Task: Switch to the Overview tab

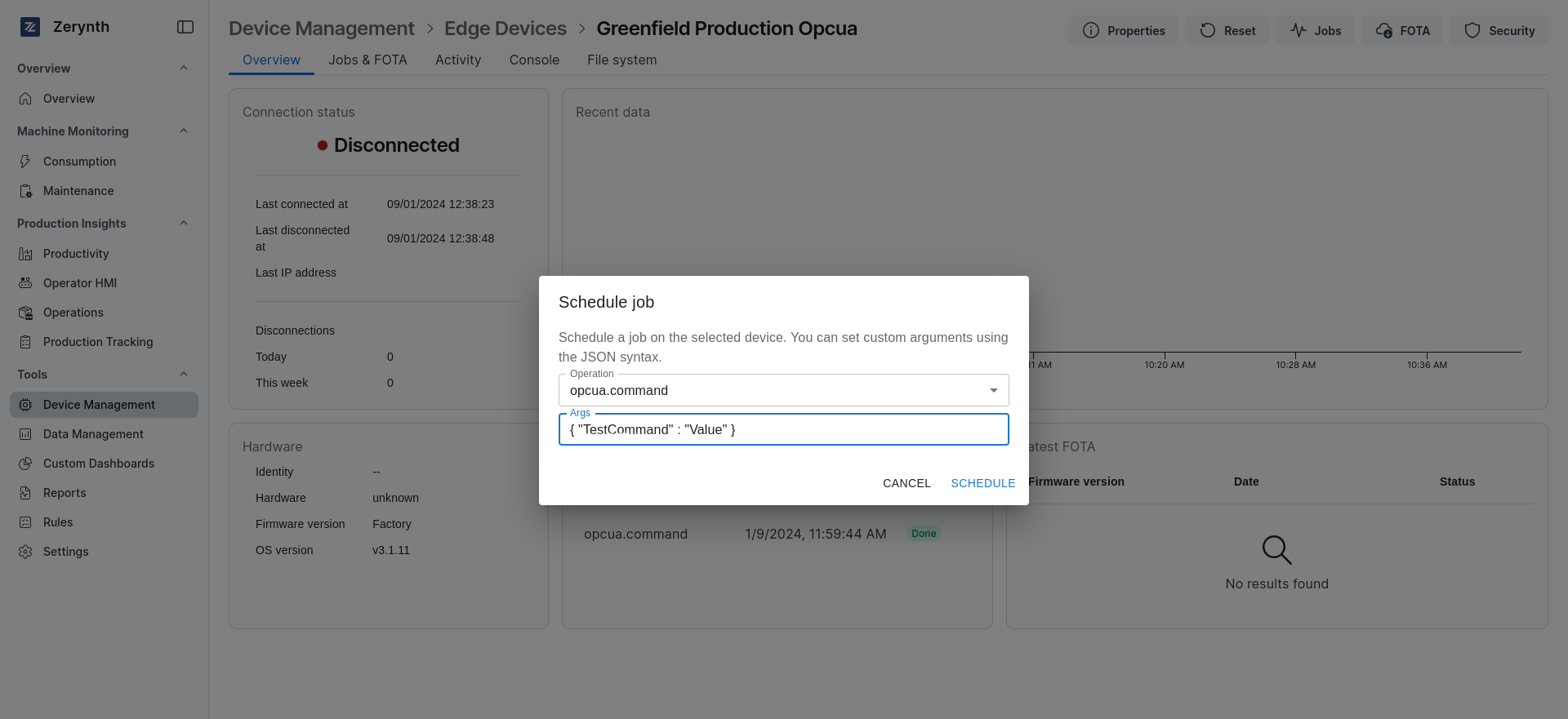Action: point(271,60)
